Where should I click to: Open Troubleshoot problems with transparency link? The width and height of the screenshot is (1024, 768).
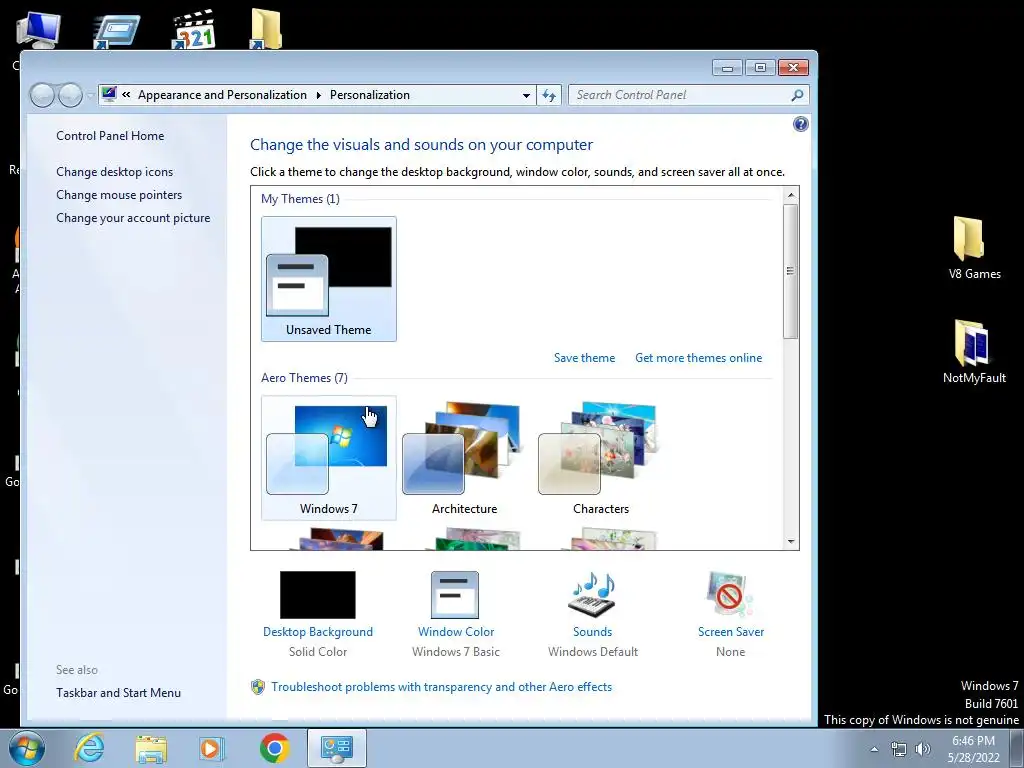(x=441, y=687)
